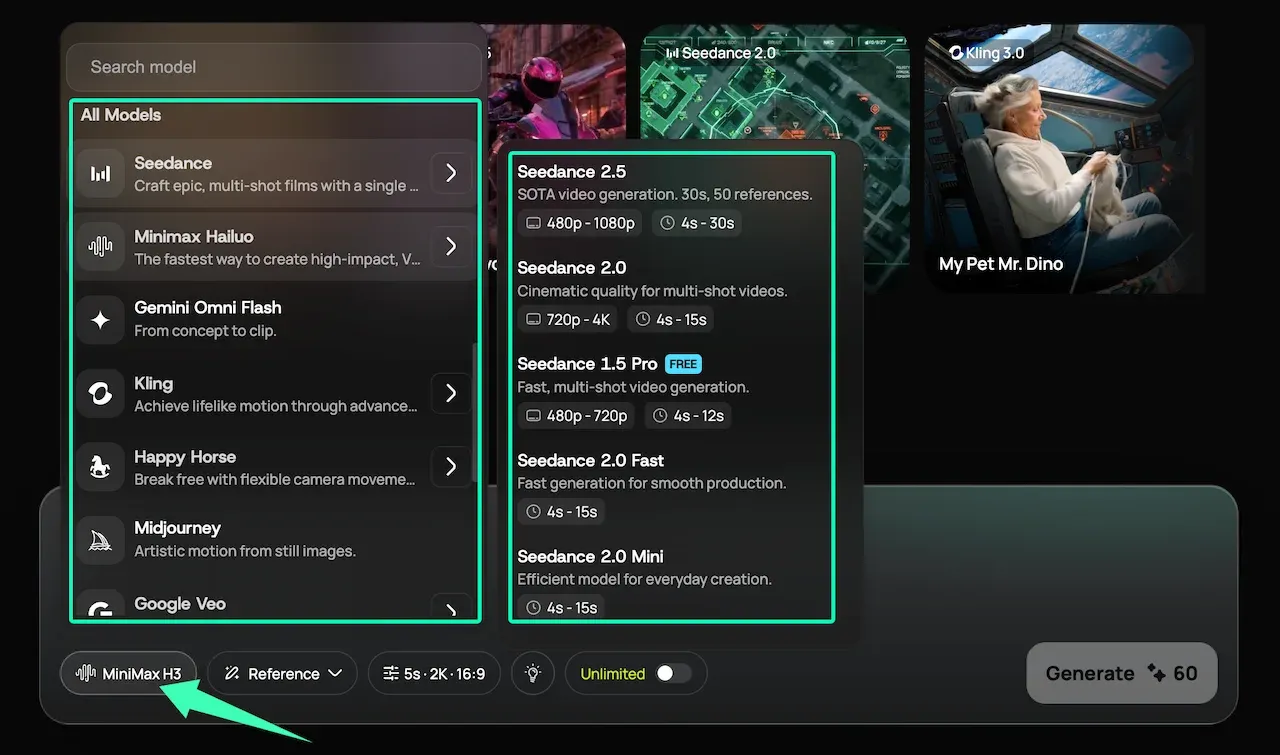
Task: Toggle the Unlimited switch
Action: 673,674
